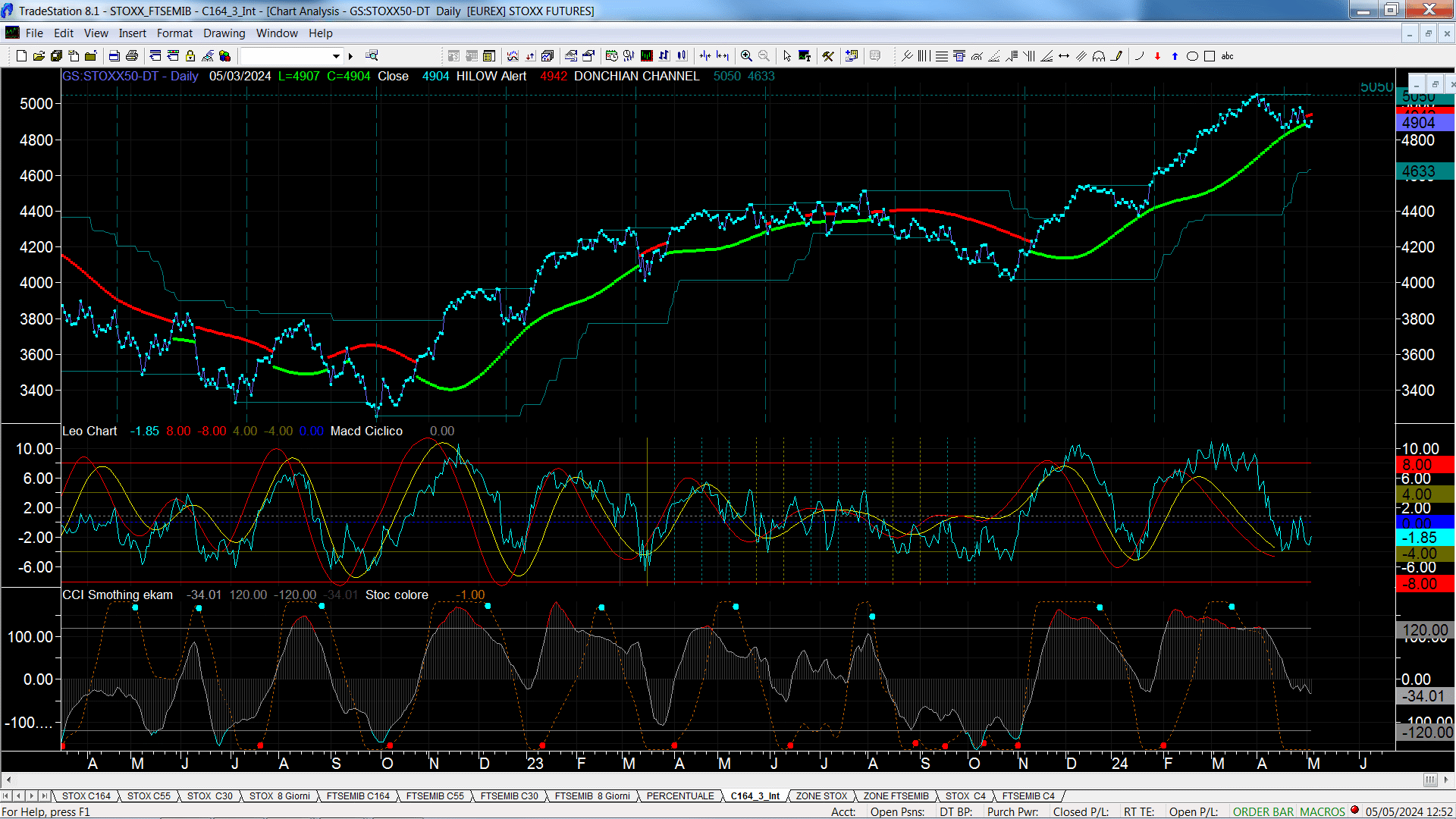Select the parallel lines drawing tool
The width and height of the screenshot is (1456, 819).
pyautogui.click(x=1081, y=56)
